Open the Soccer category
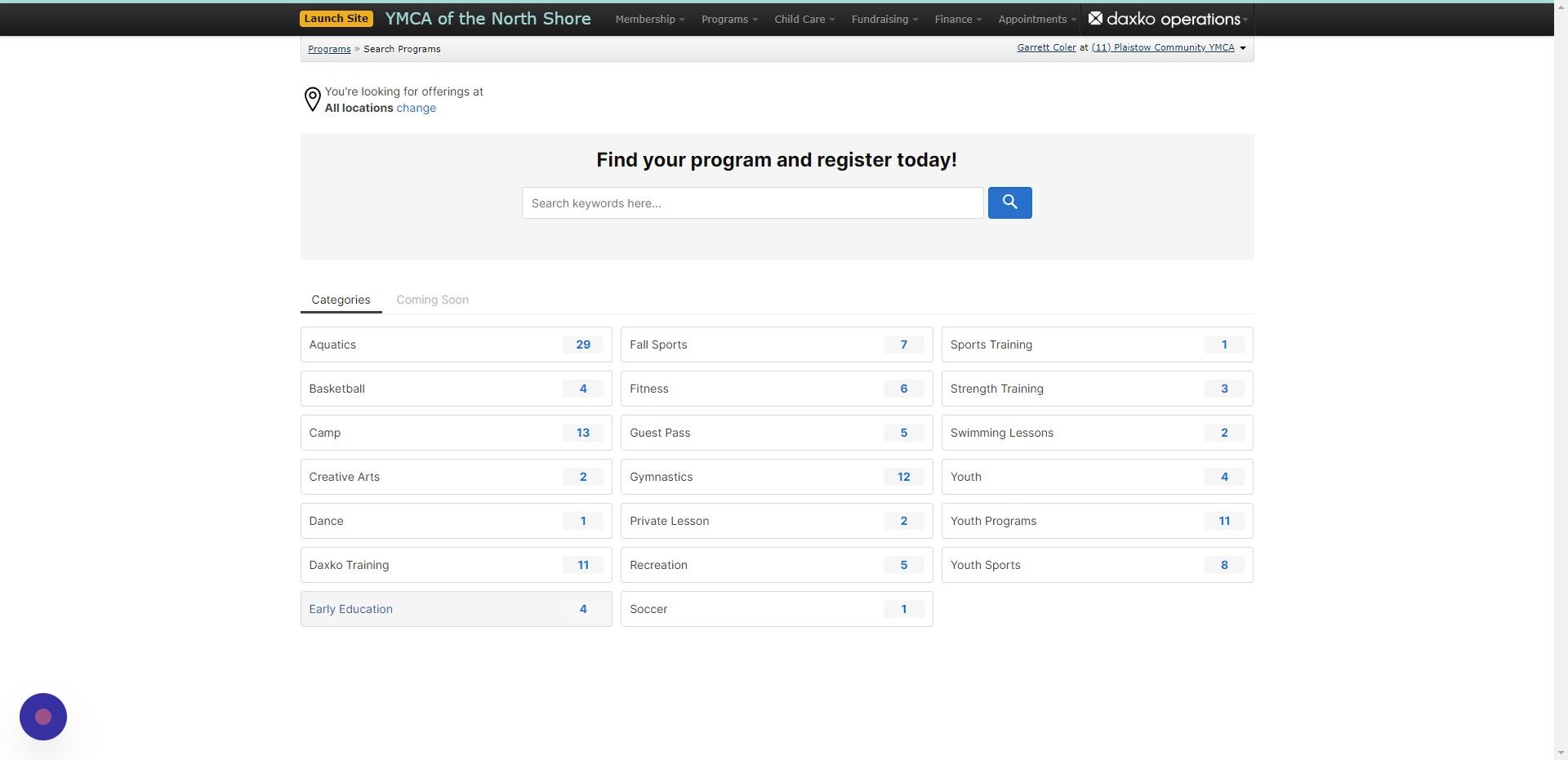This screenshot has width=1568, height=760. (777, 609)
